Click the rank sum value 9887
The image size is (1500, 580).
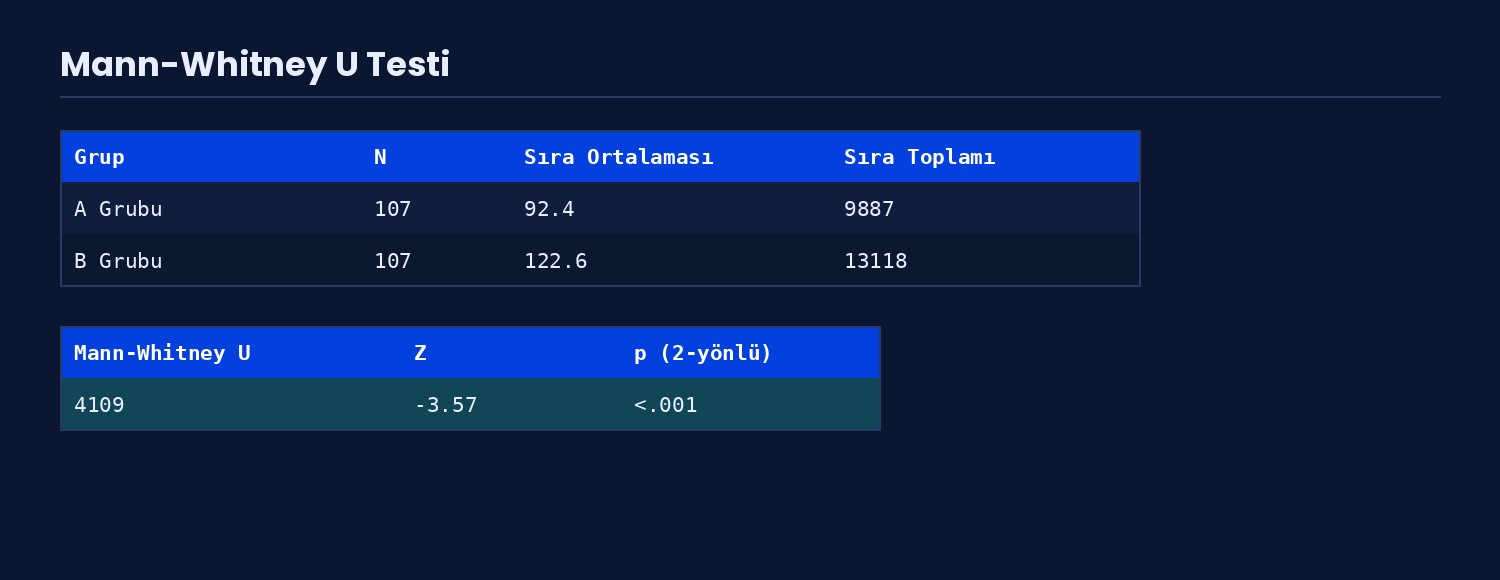869,209
